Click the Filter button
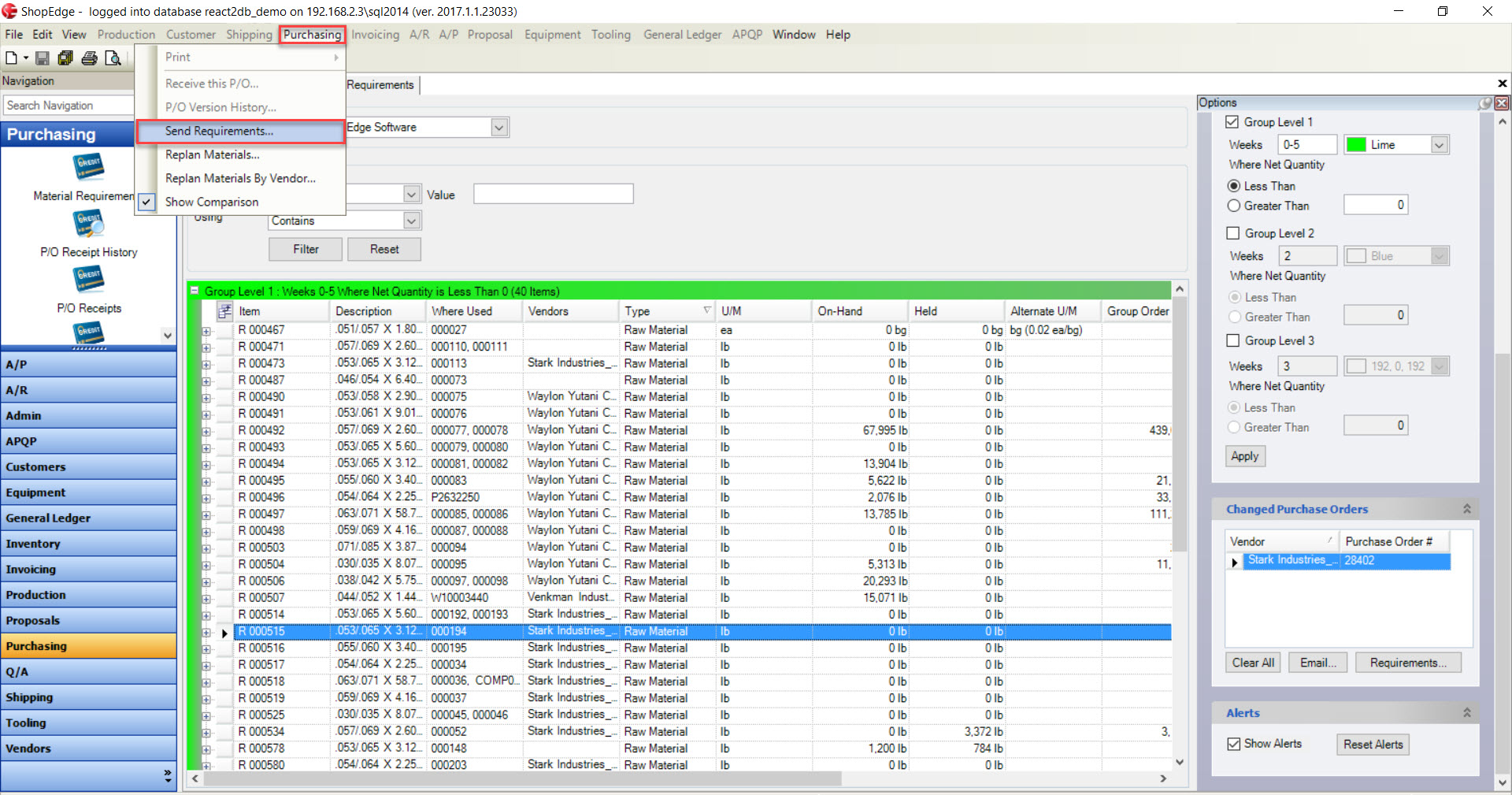1512x795 pixels. (x=306, y=249)
